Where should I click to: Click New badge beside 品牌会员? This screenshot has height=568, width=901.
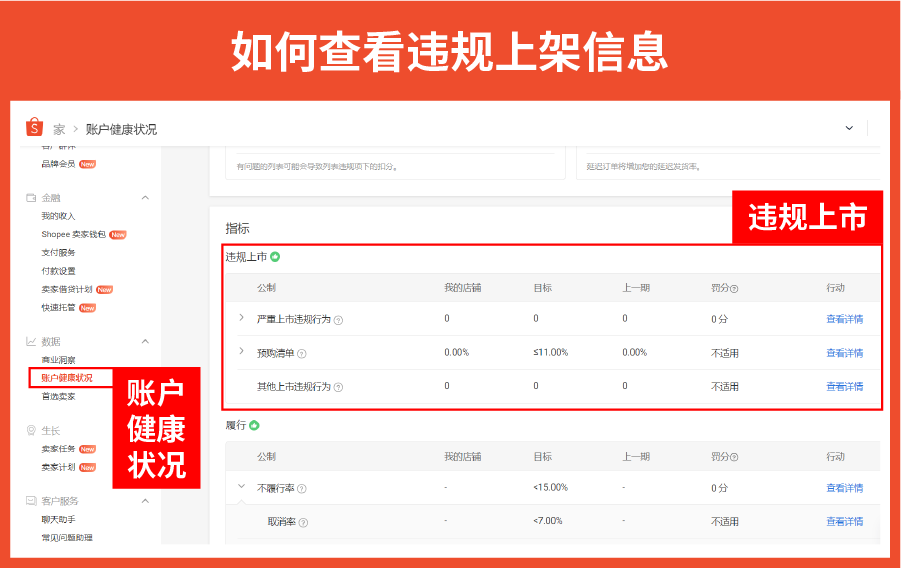click(87, 164)
